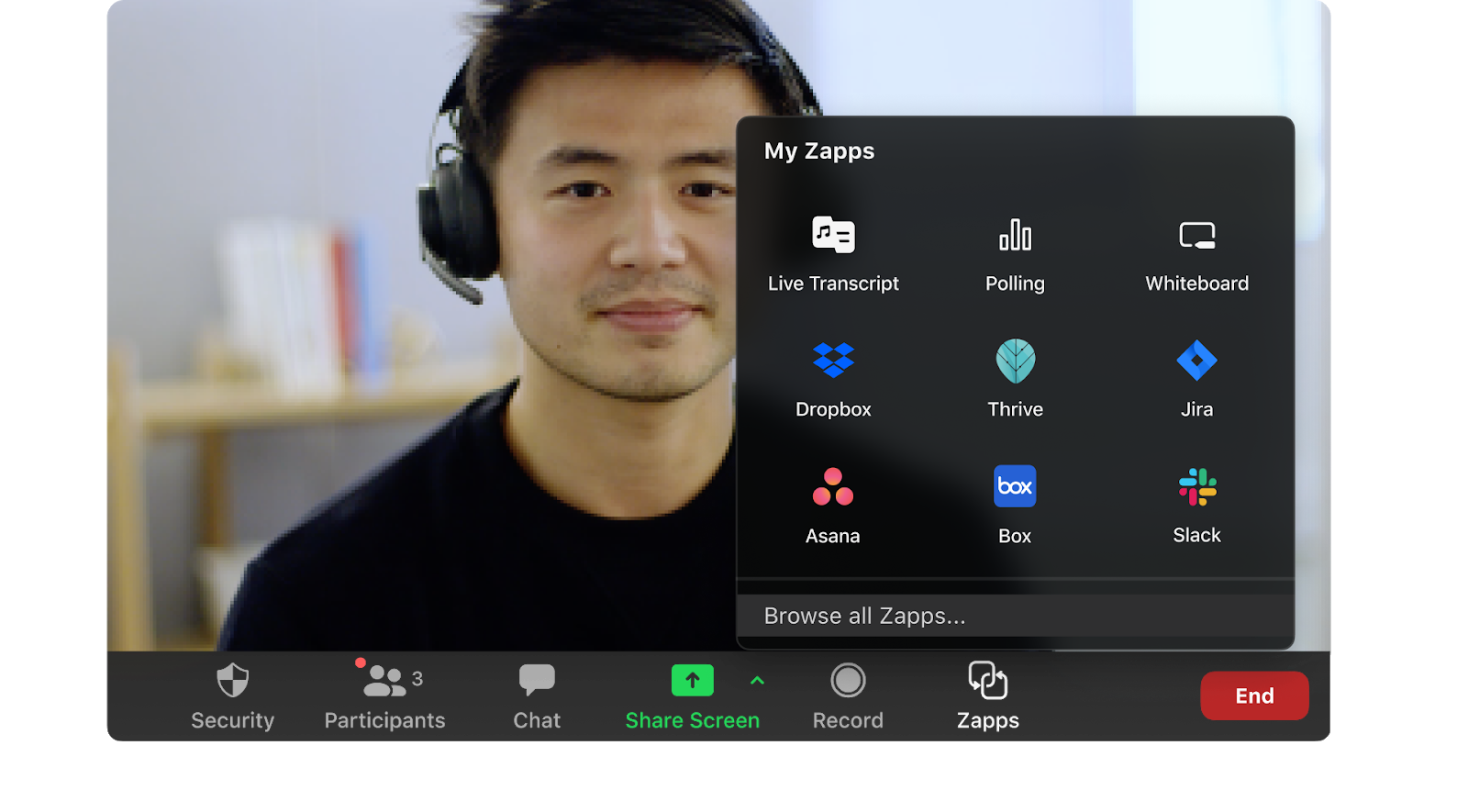
Task: Open the Whiteboard zapp
Action: [1196, 235]
